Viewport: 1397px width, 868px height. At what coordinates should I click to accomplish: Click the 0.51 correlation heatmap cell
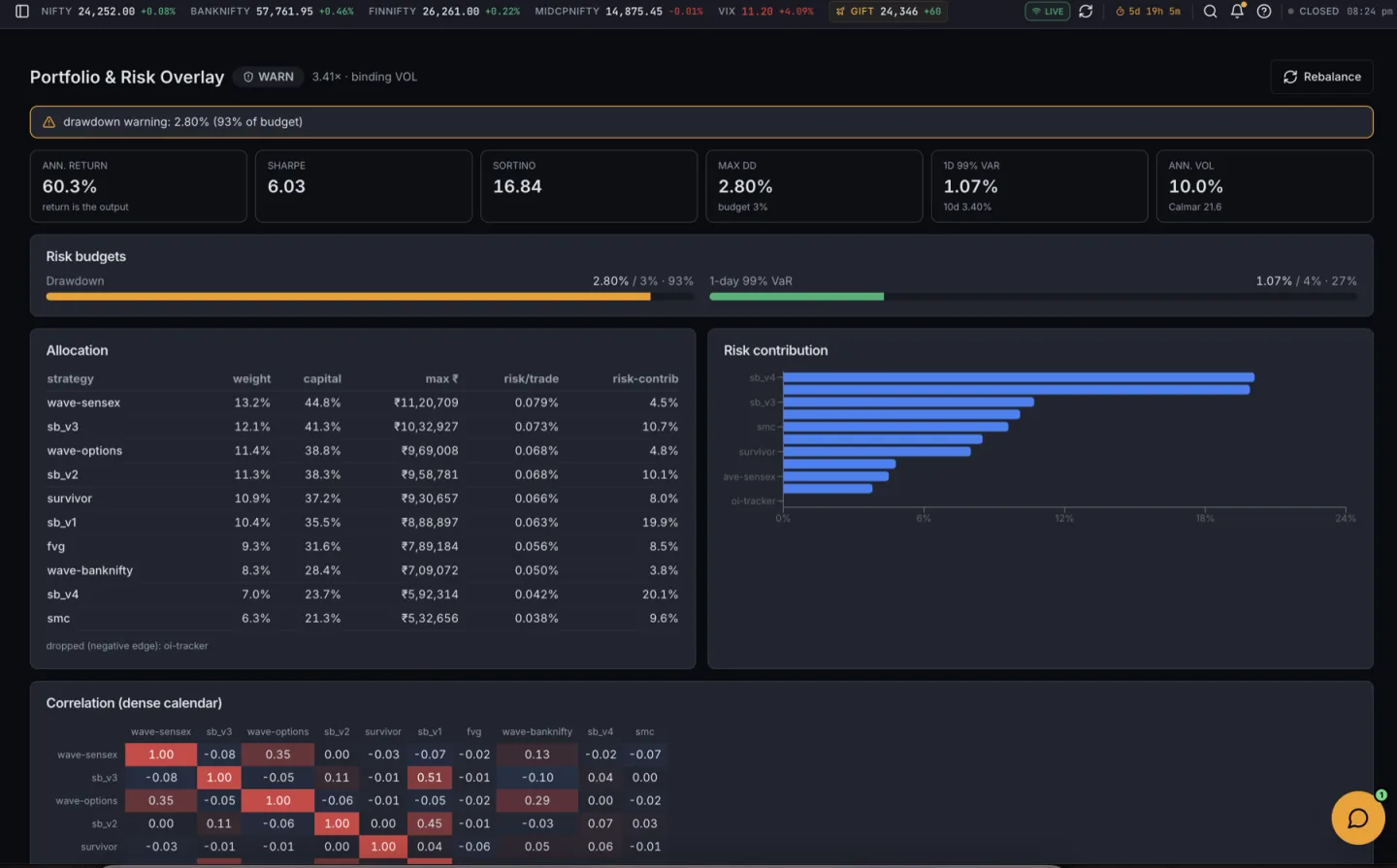point(430,778)
